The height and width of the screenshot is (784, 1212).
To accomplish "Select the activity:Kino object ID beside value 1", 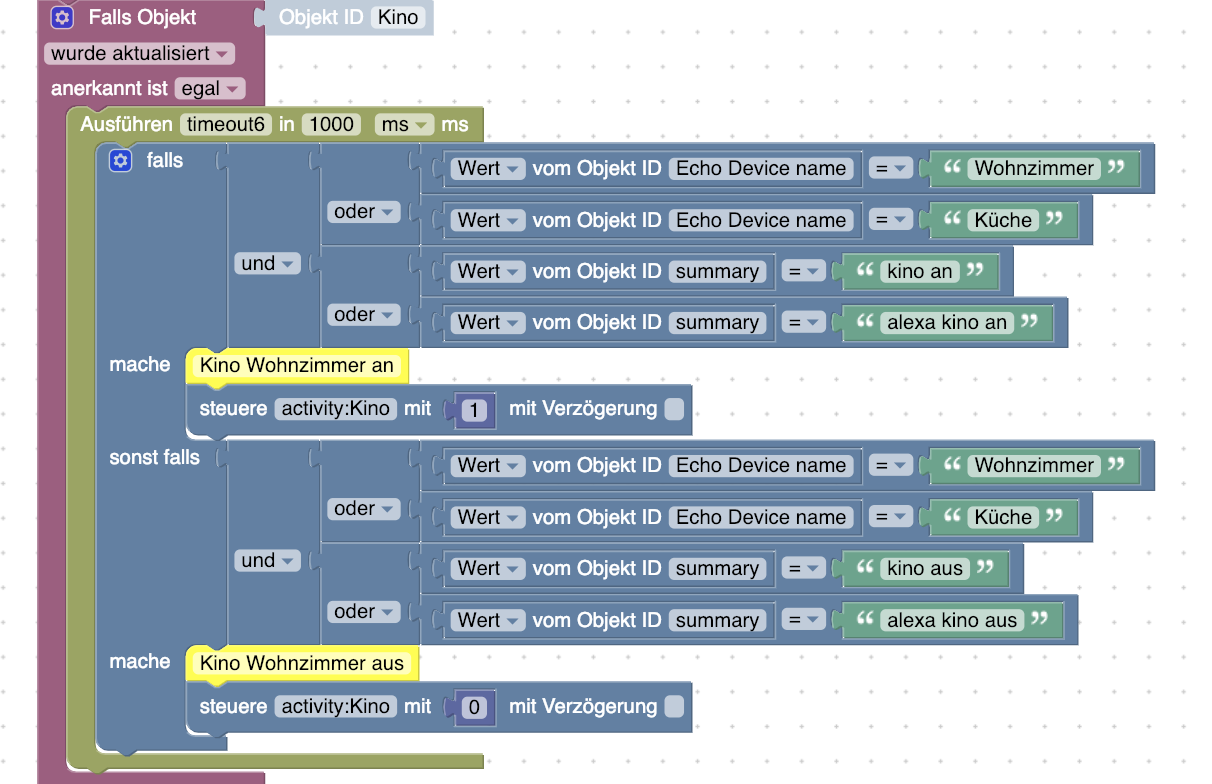I will [x=335, y=409].
